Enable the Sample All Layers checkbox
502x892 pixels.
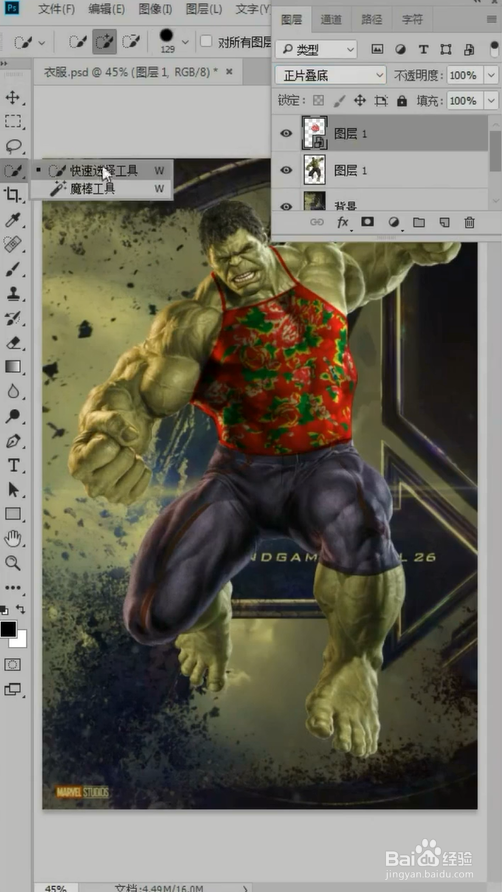tap(207, 41)
